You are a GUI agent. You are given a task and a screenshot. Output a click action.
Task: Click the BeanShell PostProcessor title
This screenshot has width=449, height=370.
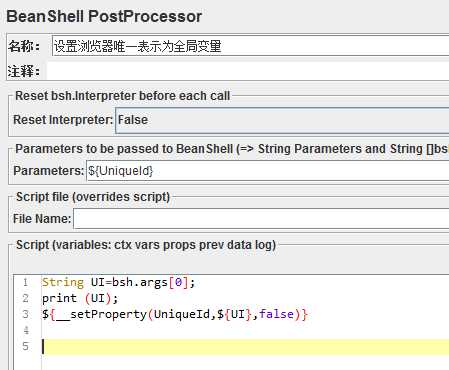click(x=104, y=17)
